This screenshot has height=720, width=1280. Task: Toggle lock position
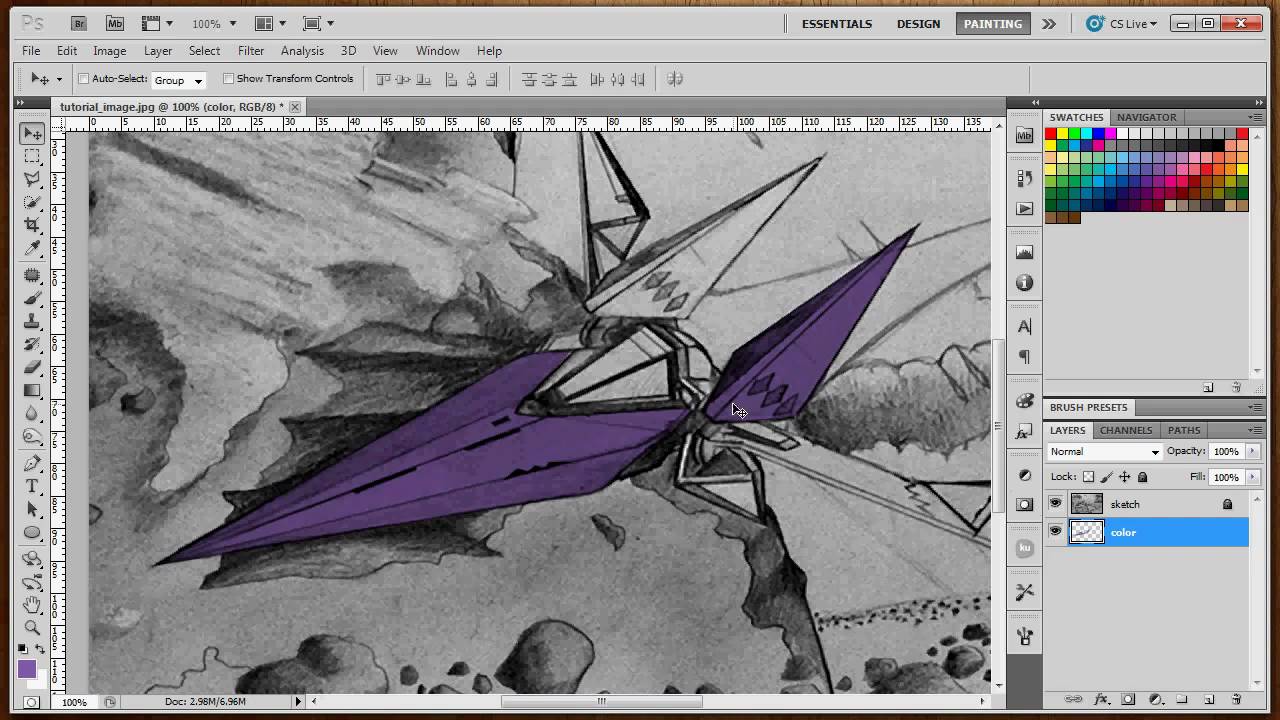[x=1125, y=477]
